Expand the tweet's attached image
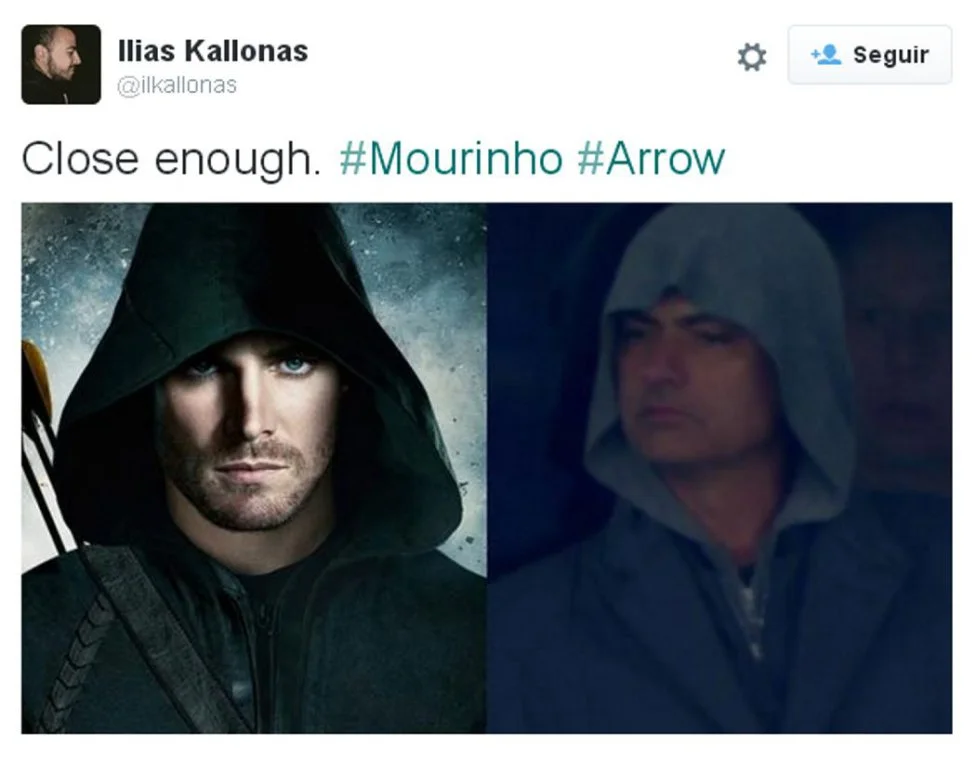The width and height of the screenshot is (976, 758). [487, 468]
